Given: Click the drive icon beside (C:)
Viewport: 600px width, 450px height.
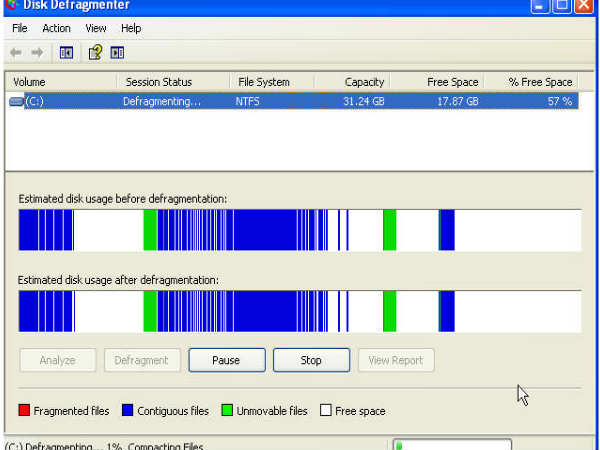Looking at the screenshot, I should [16, 101].
